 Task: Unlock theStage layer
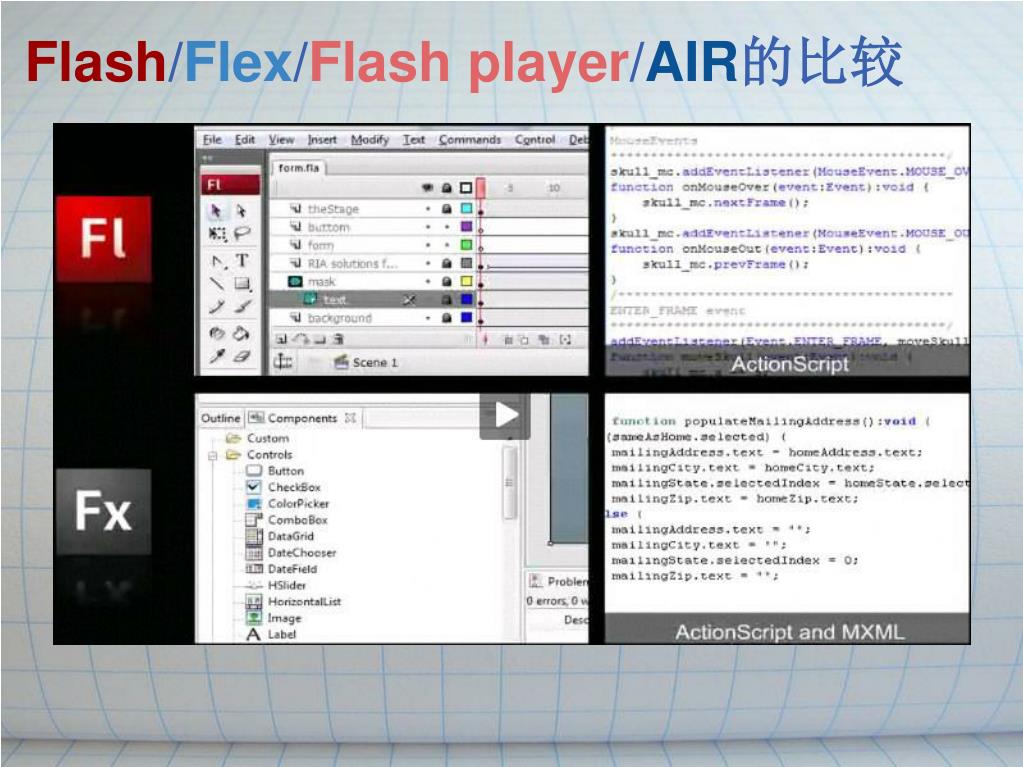coord(447,209)
